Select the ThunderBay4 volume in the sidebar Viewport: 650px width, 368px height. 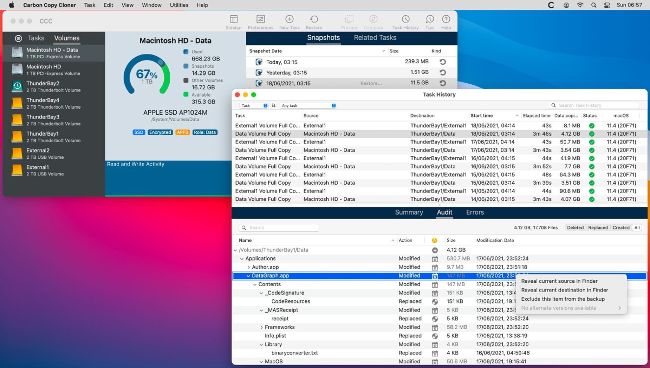54,103
